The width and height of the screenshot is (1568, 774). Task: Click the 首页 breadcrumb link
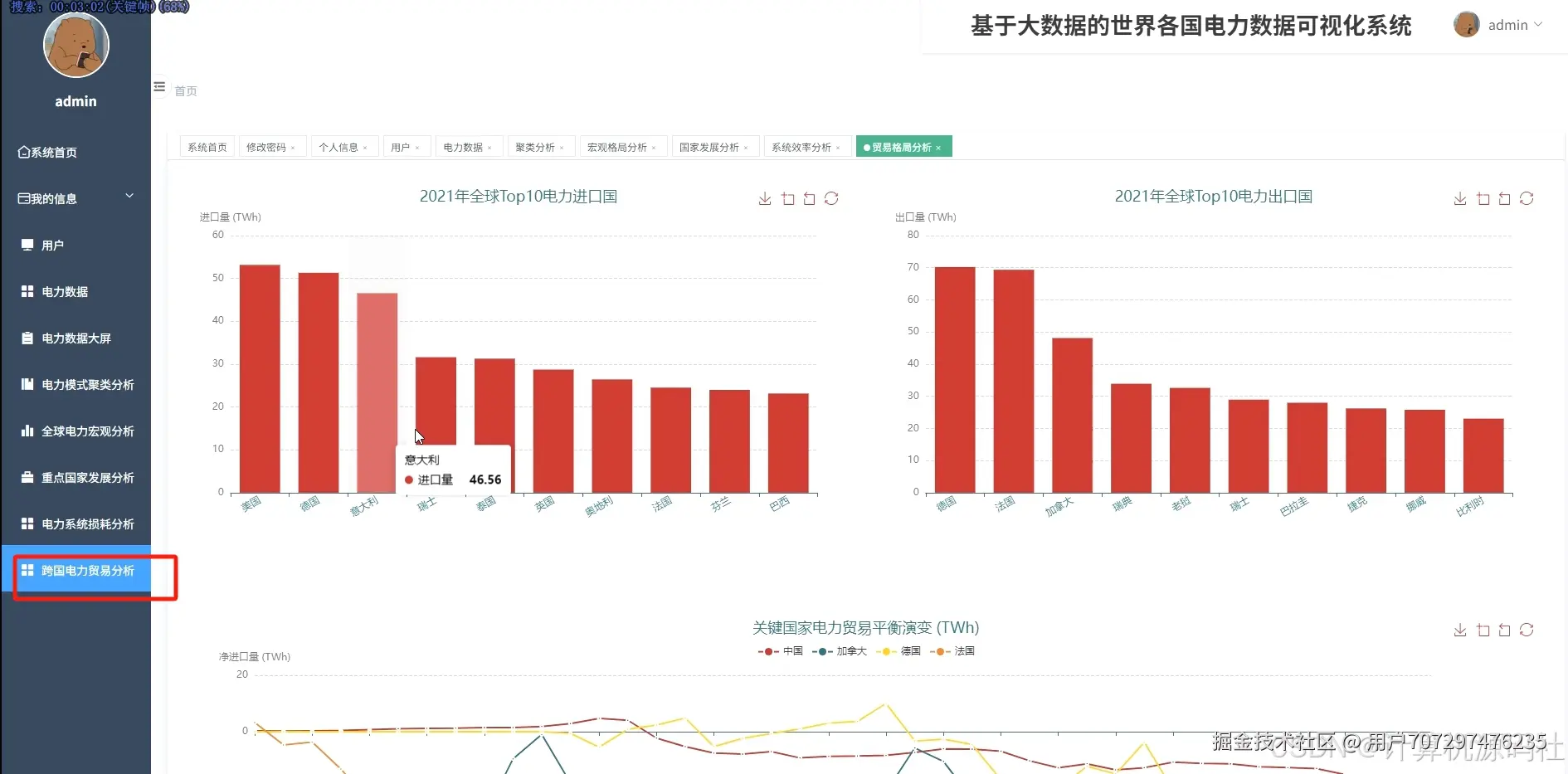184,91
